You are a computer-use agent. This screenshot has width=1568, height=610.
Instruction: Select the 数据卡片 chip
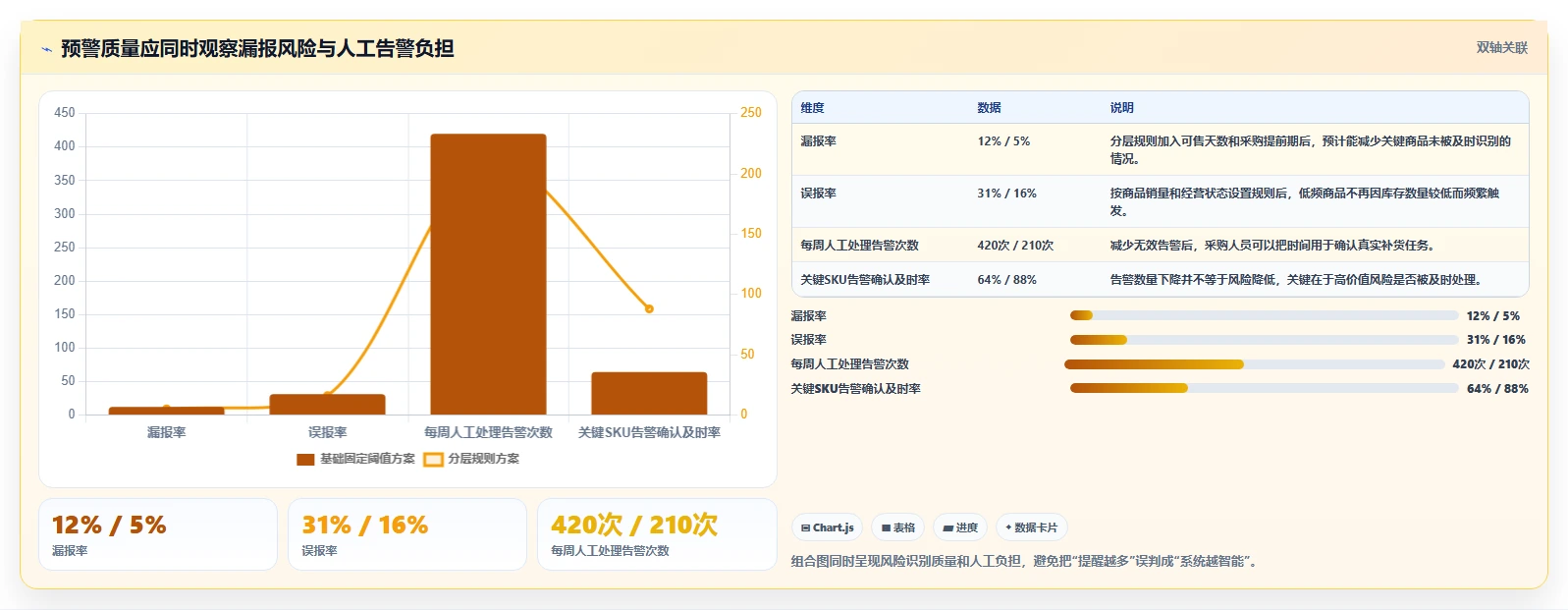click(x=1031, y=527)
